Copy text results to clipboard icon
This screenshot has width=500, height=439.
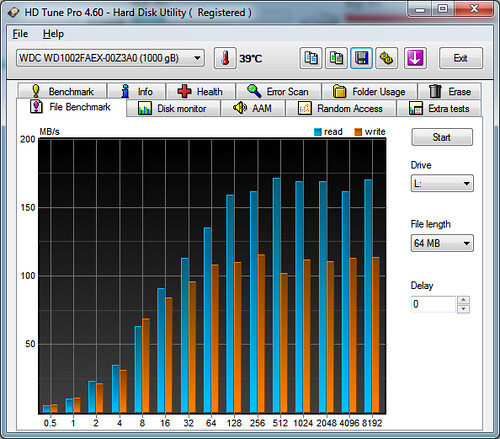click(311, 58)
